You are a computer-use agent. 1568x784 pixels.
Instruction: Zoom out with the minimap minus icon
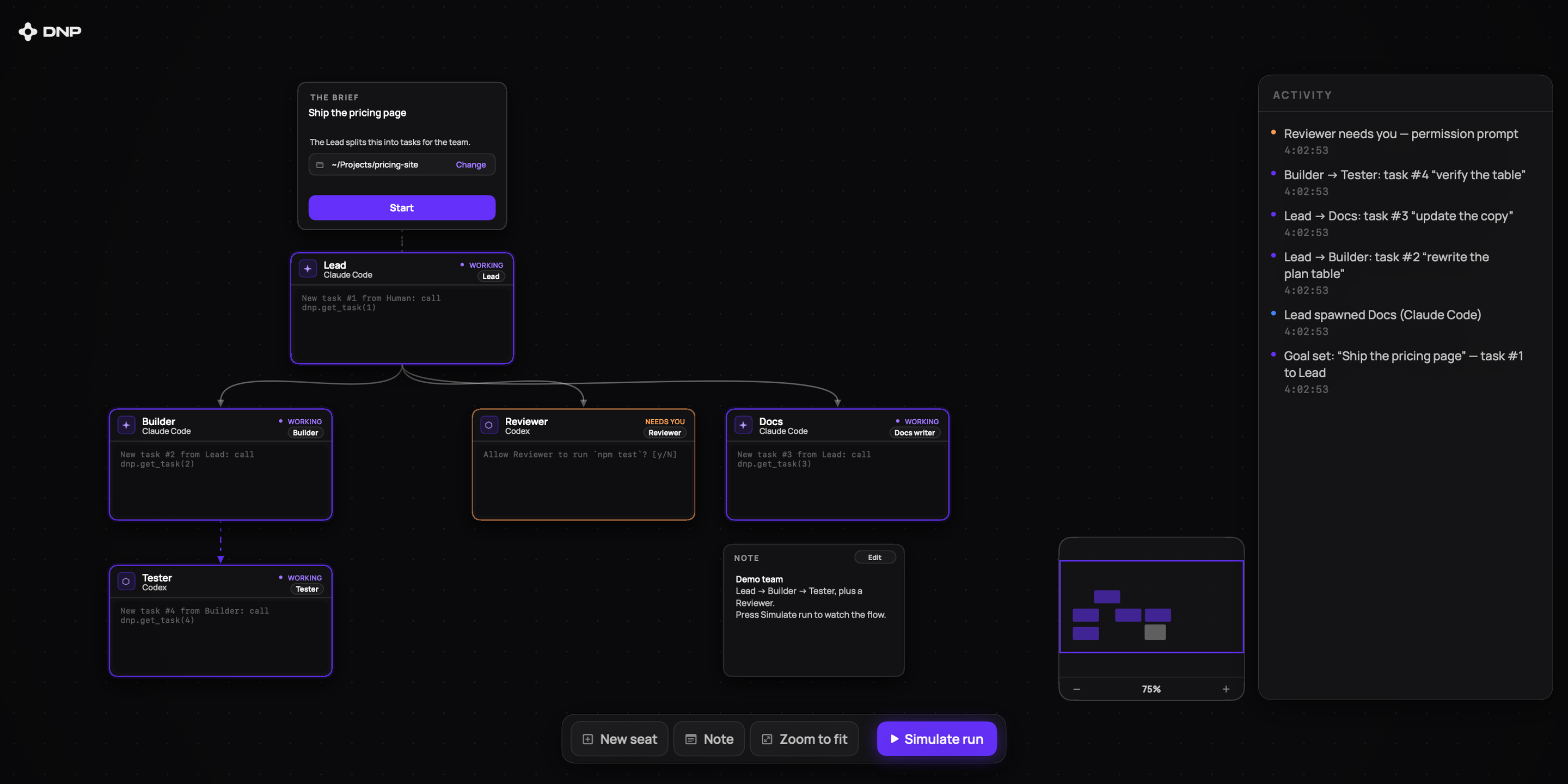coord(1077,689)
